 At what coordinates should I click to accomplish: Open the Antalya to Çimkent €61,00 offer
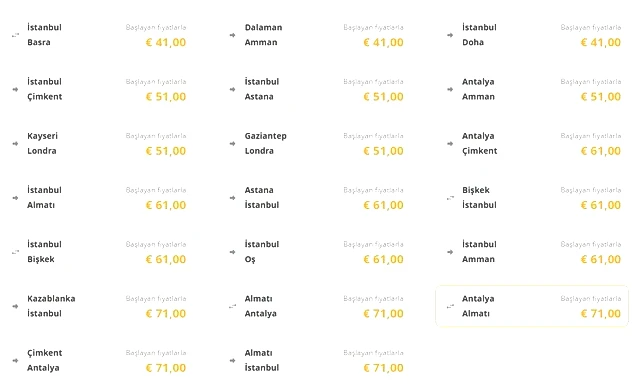click(x=533, y=144)
